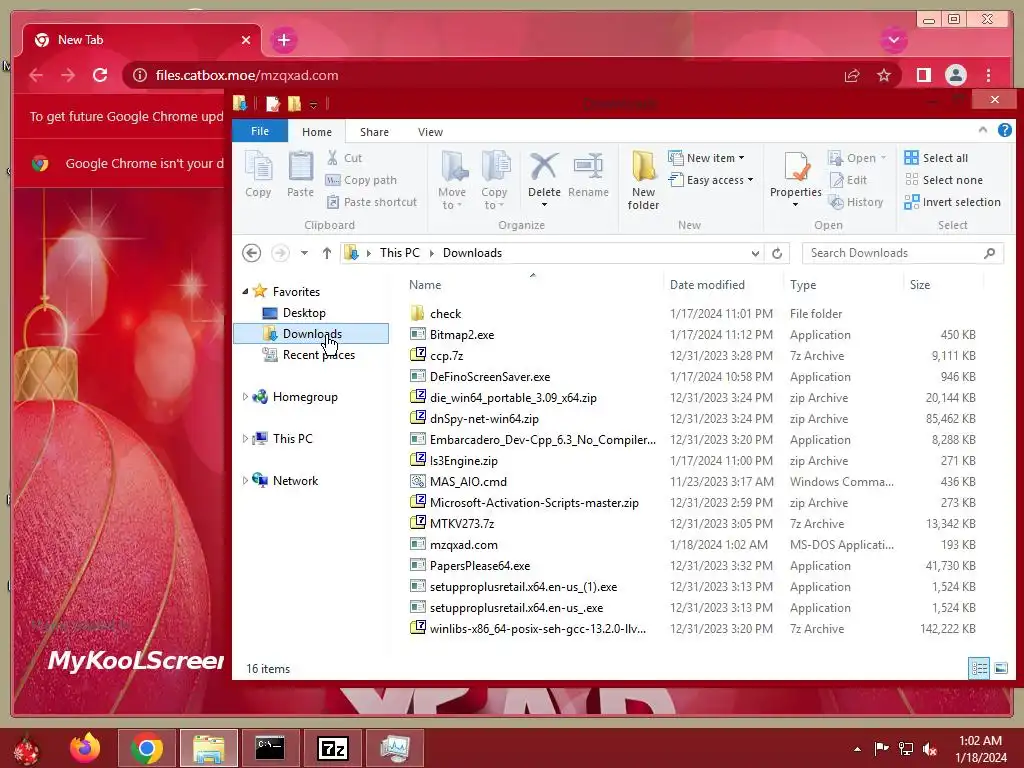This screenshot has height=768, width=1024.
Task: Click the Chrome address bar URL
Action: point(247,75)
